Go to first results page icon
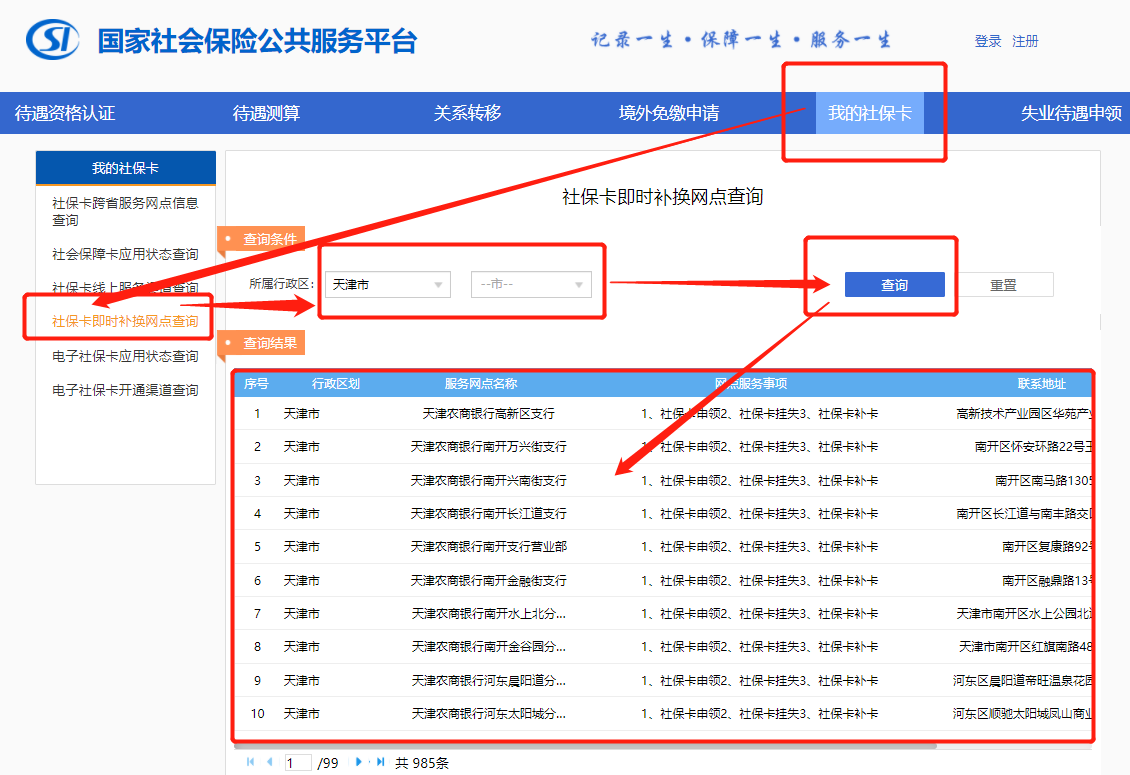This screenshot has height=775, width=1130. coord(250,762)
